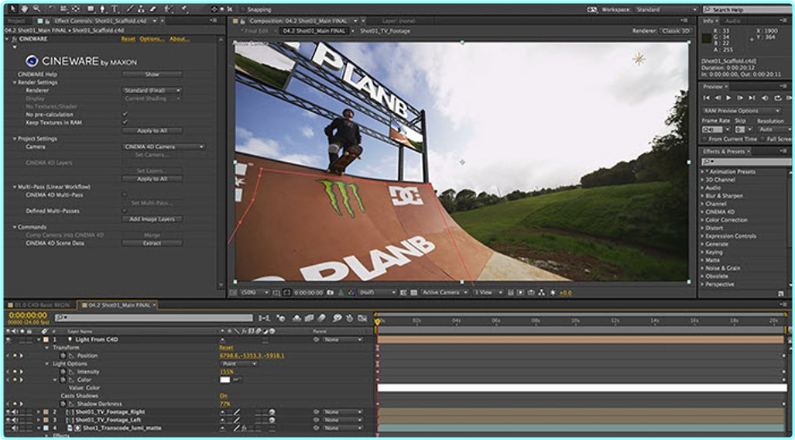This screenshot has width=795, height=440.
Task: Click the Show Channel color icon
Action: coord(351,292)
